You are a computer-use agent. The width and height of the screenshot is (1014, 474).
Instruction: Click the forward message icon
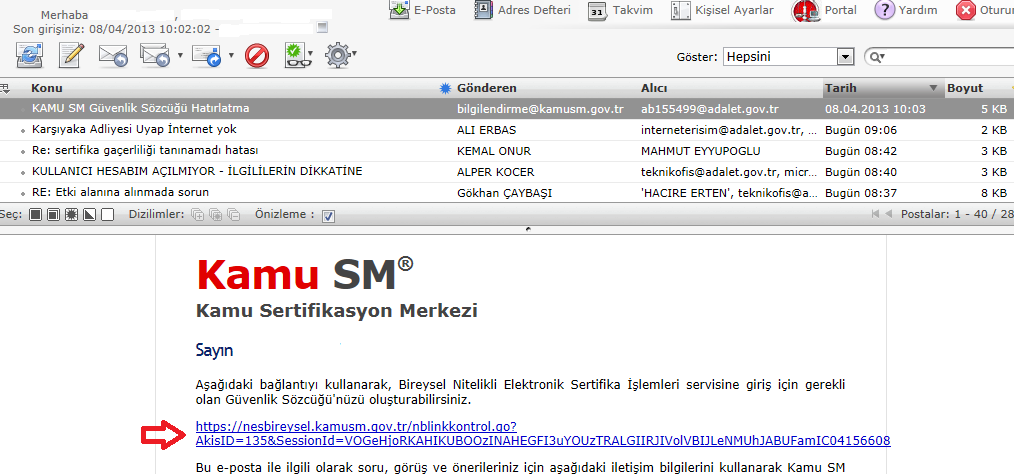pyautogui.click(x=205, y=56)
